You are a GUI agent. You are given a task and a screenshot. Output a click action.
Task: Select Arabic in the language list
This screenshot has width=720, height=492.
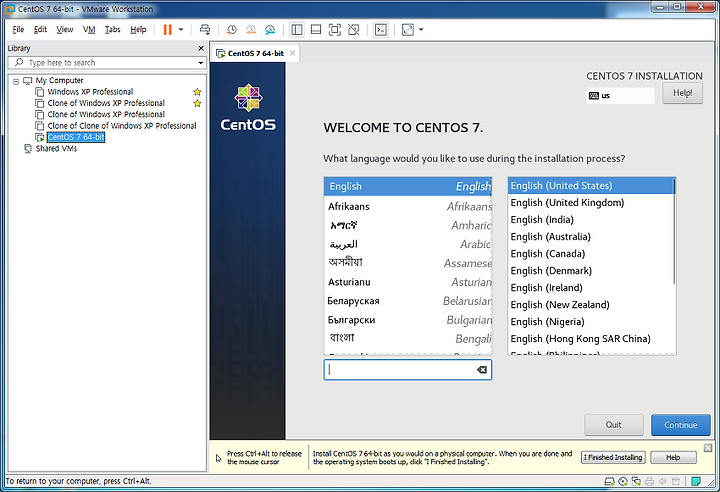coord(408,244)
